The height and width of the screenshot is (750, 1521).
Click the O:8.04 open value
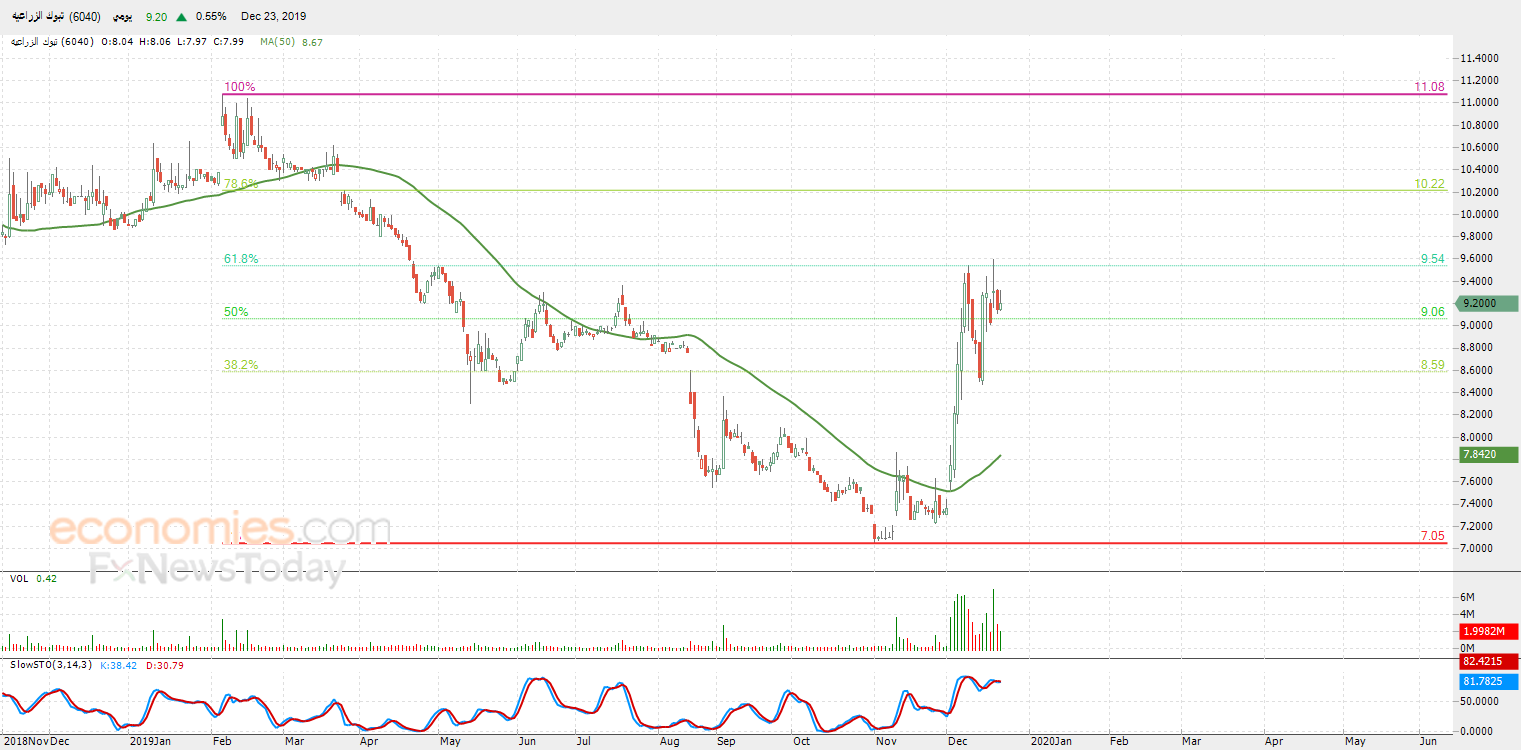[116, 42]
